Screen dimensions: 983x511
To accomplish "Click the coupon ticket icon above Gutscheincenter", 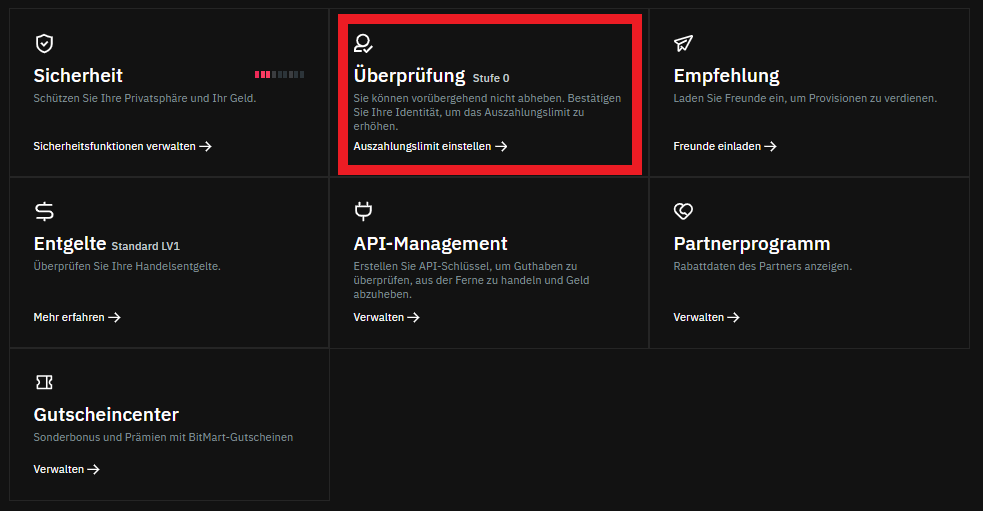I will click(x=43, y=382).
